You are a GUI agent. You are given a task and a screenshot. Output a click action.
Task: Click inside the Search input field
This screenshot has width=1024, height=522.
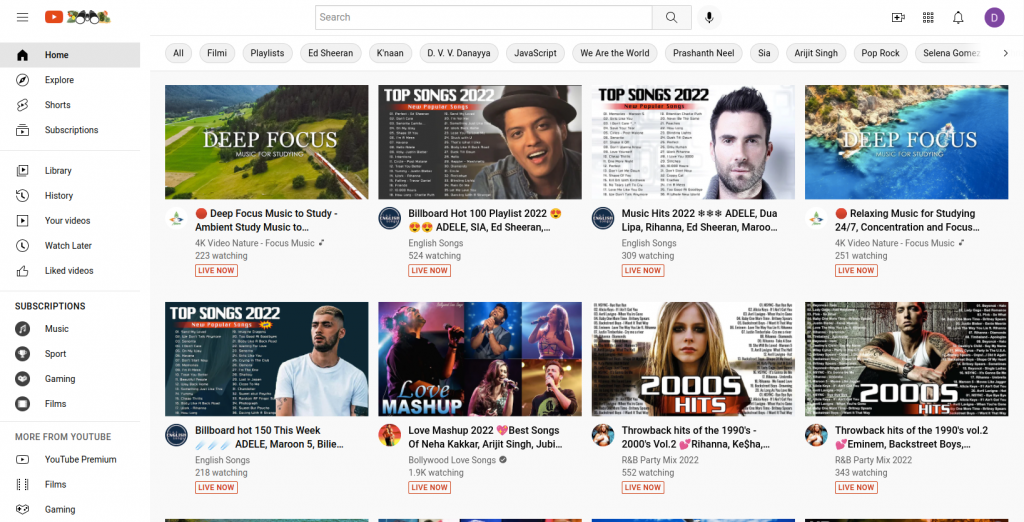[x=483, y=17]
